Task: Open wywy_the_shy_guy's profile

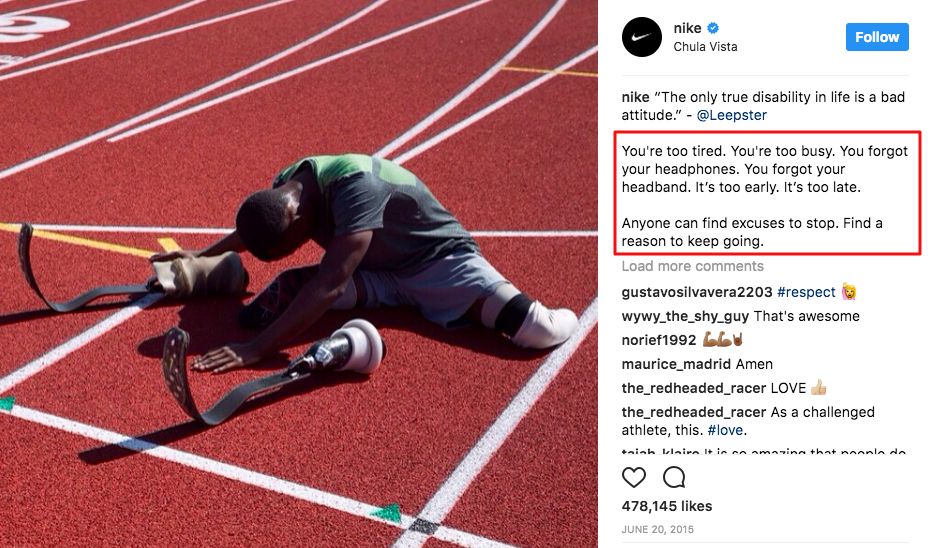Action: (x=685, y=316)
